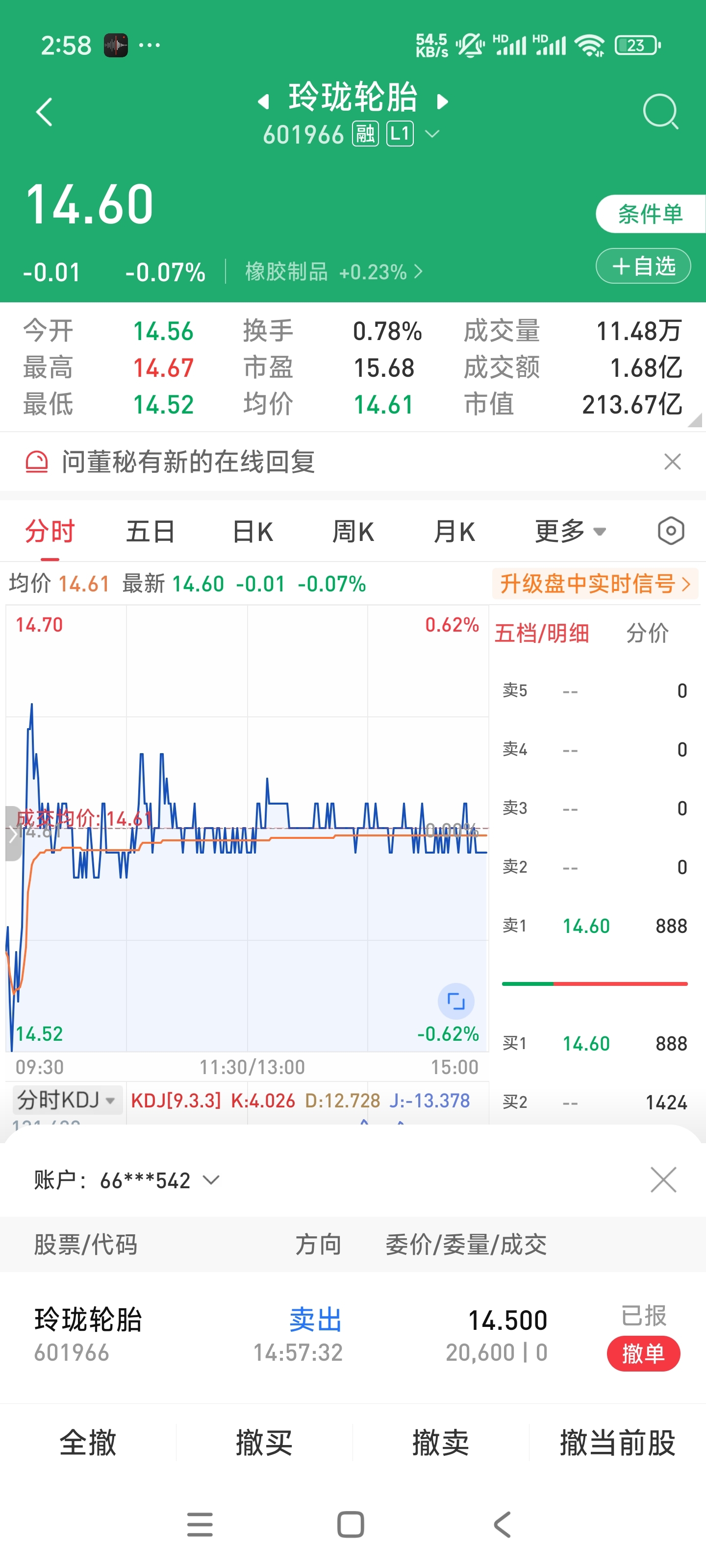
Task: Tap the 卖5 ask row
Action: [595, 690]
